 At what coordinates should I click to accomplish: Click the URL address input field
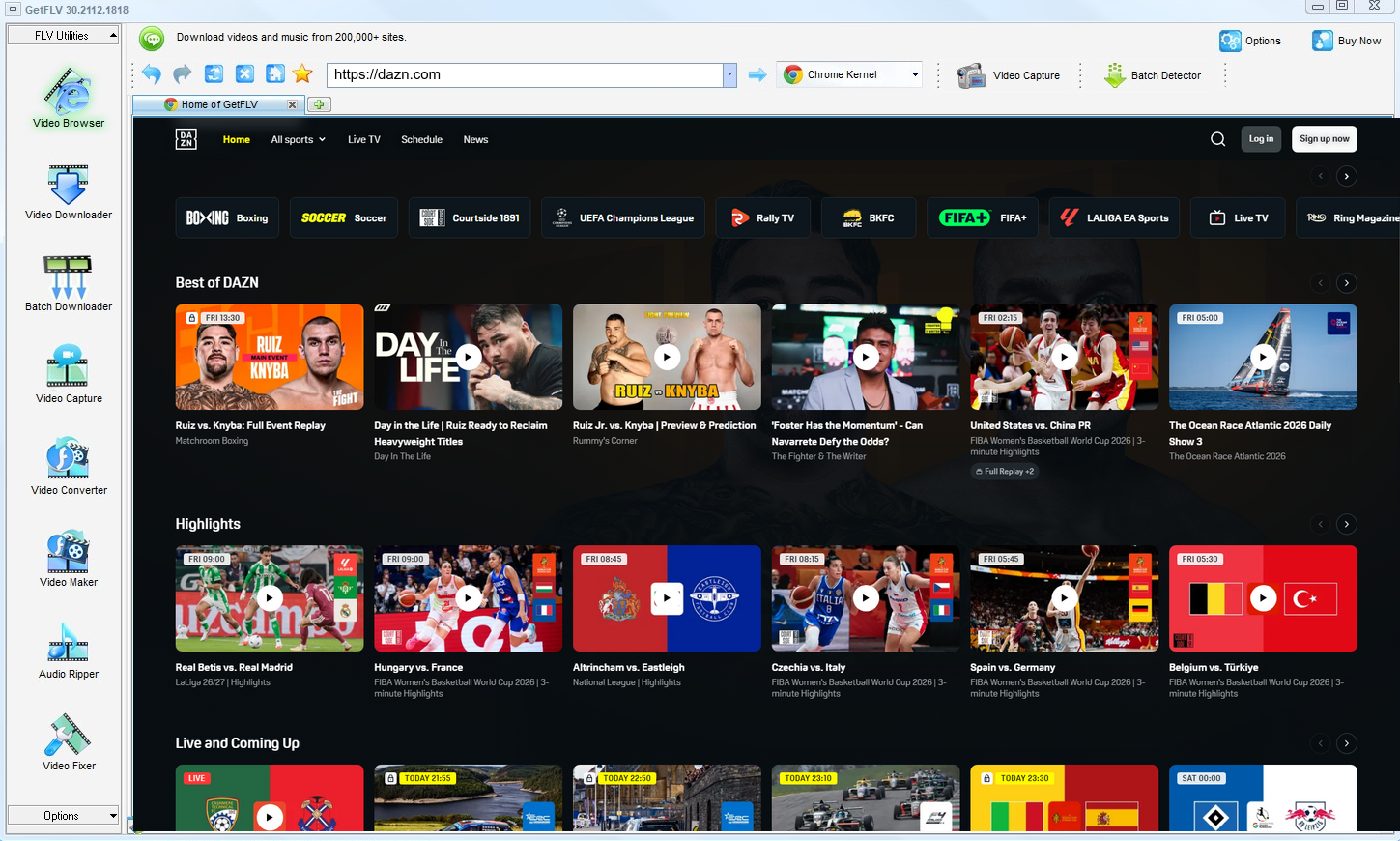(x=525, y=74)
